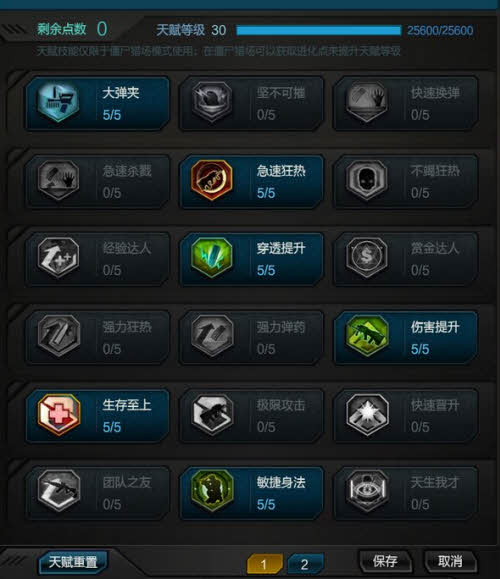Select the 快速晋升 star talent icon

coord(367,414)
